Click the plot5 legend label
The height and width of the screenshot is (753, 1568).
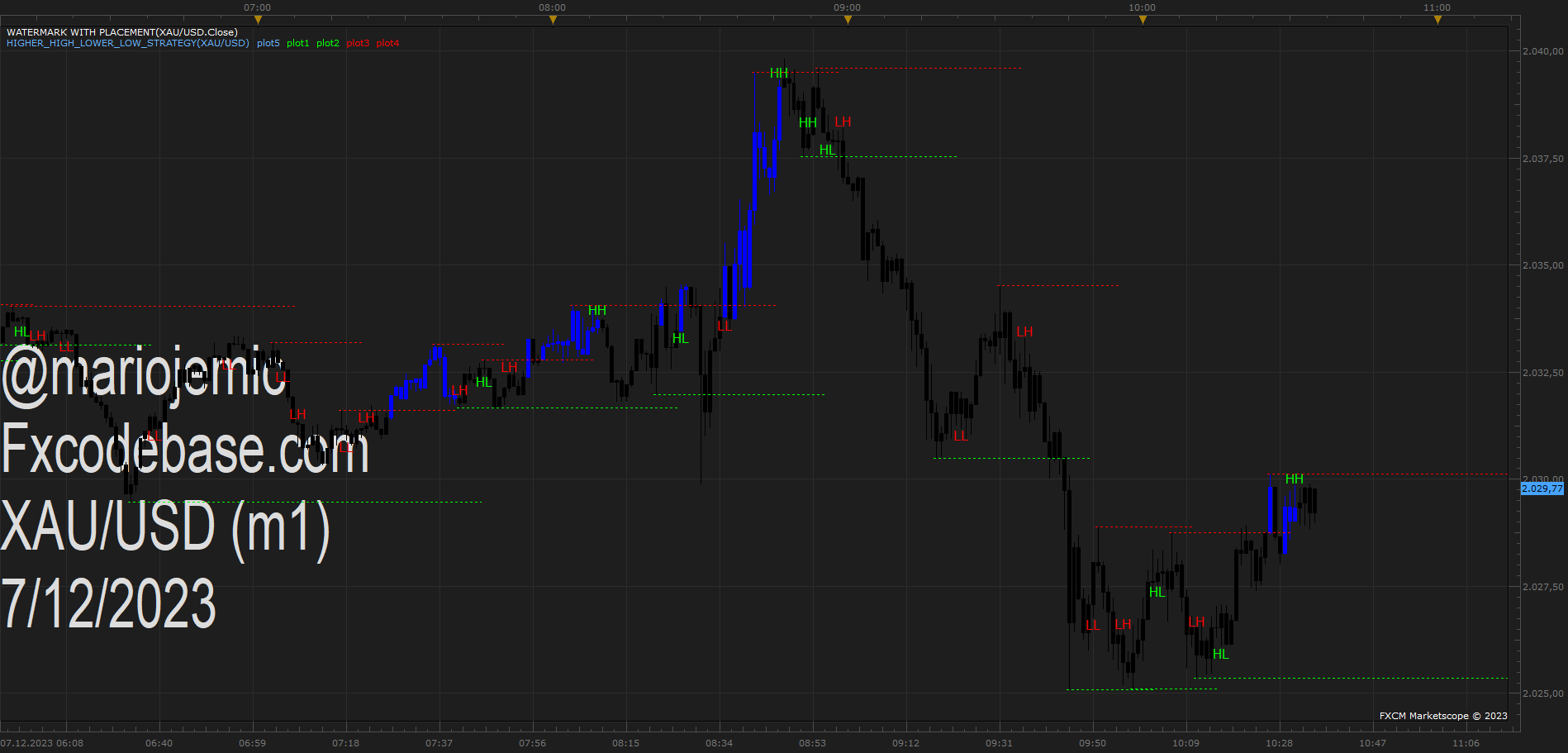click(268, 43)
